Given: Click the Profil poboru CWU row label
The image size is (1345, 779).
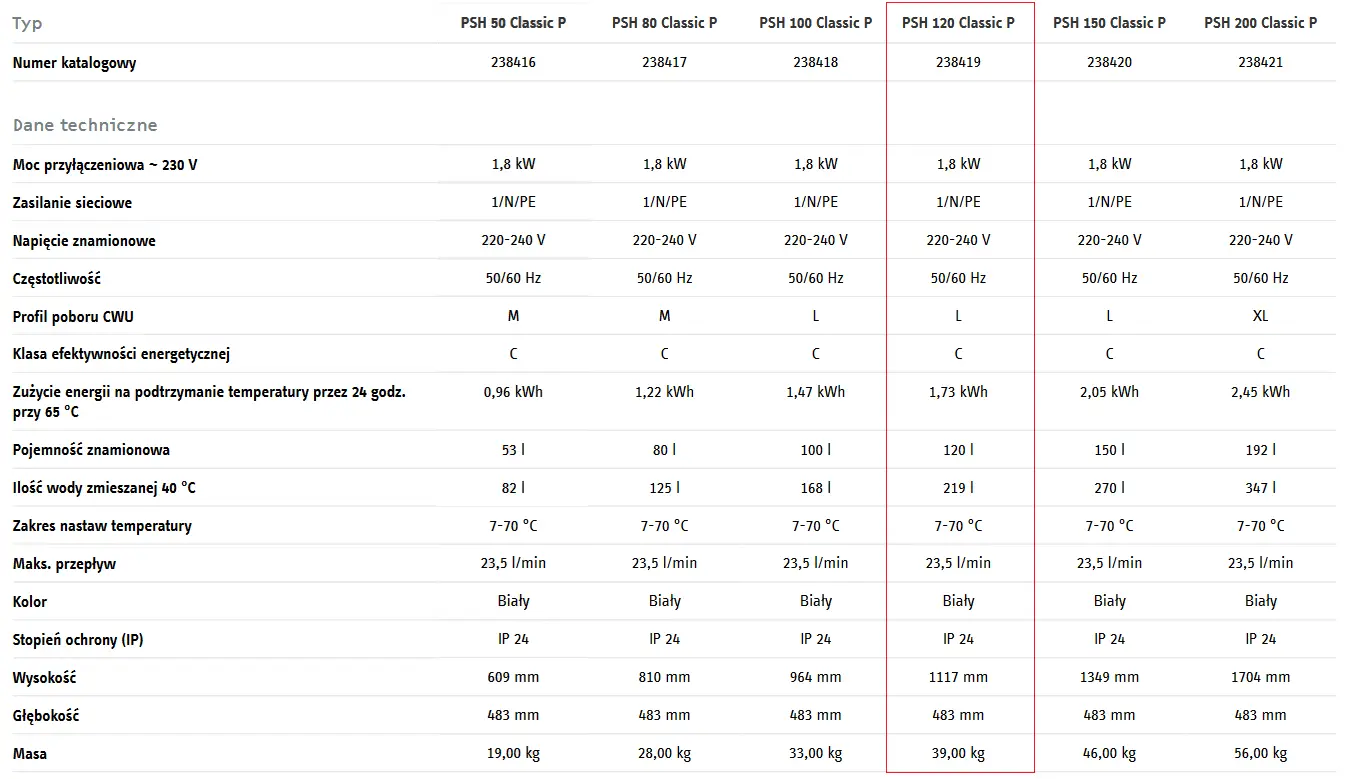Looking at the screenshot, I should pyautogui.click(x=73, y=317).
